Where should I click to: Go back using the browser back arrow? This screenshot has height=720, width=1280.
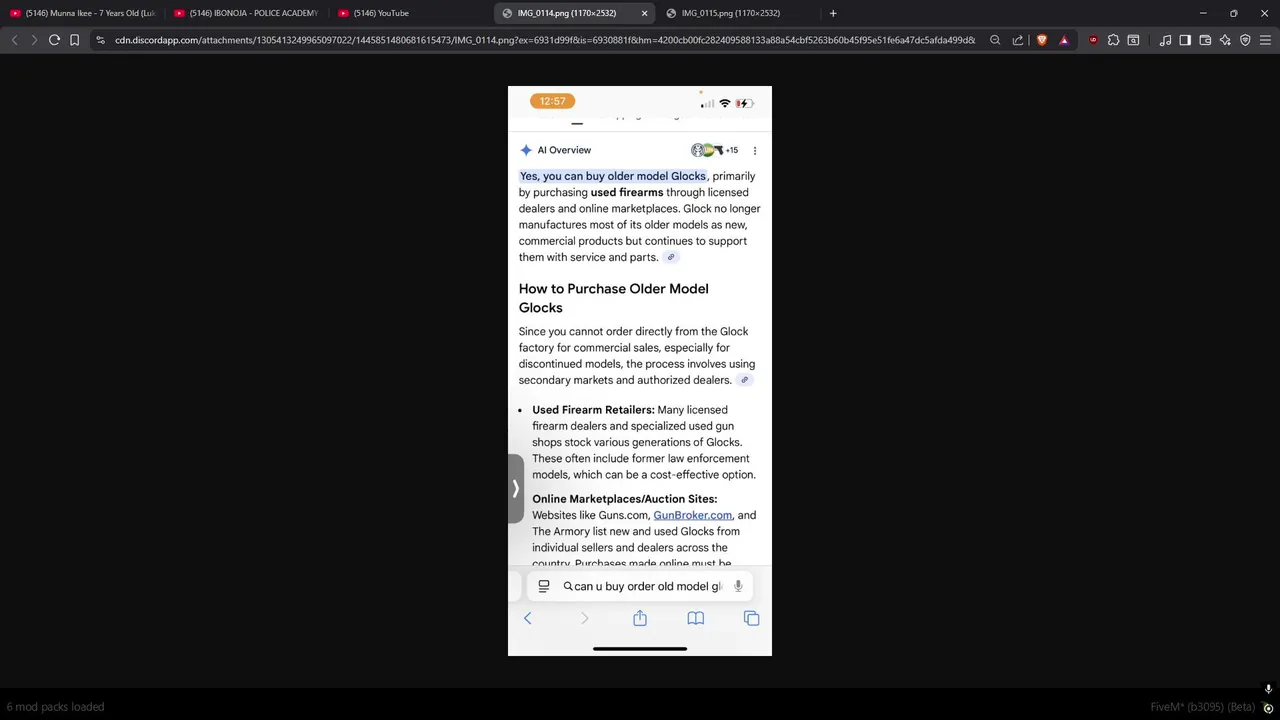(14, 40)
